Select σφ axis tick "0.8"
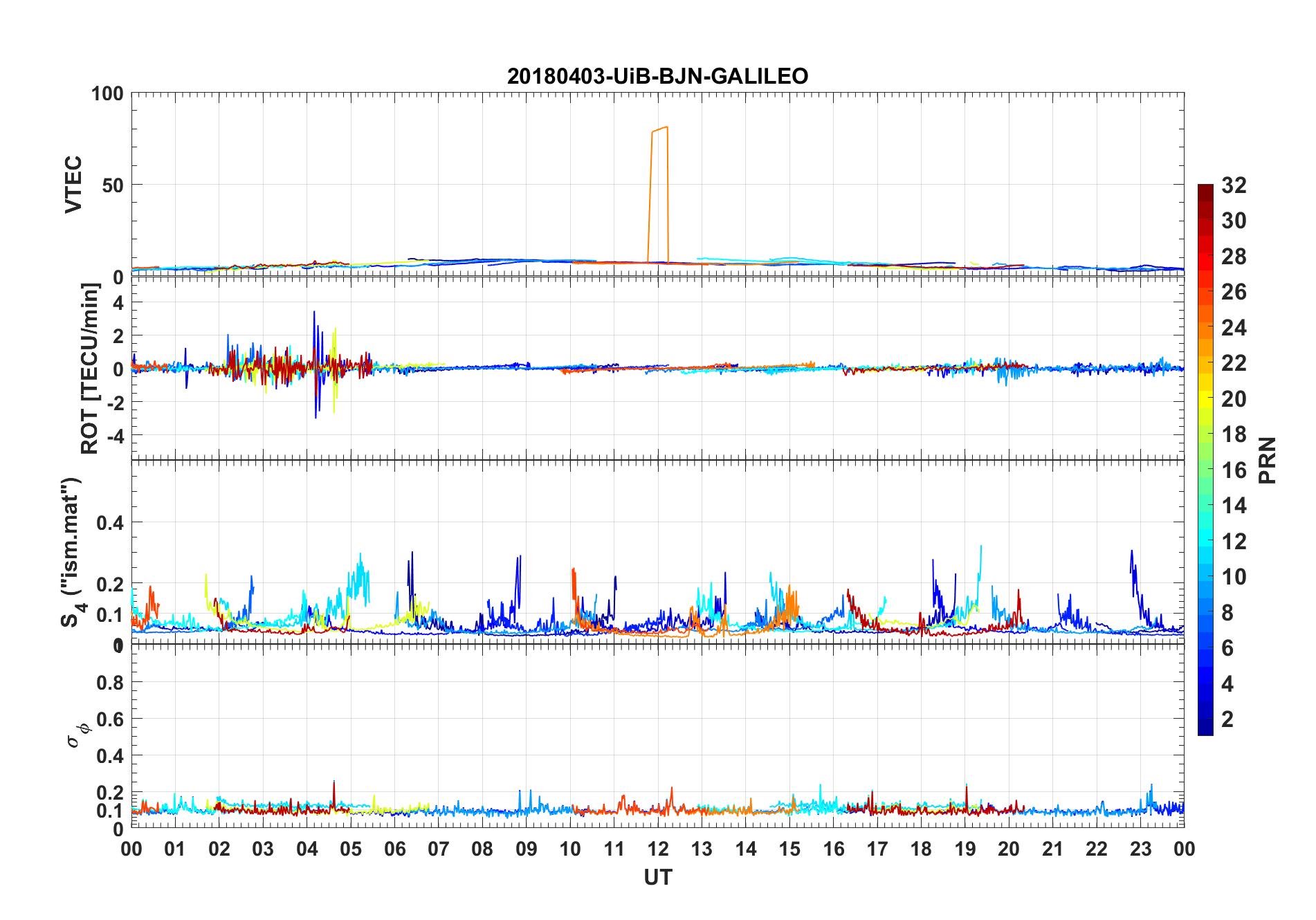This screenshot has height=920, width=1316. (x=111, y=683)
